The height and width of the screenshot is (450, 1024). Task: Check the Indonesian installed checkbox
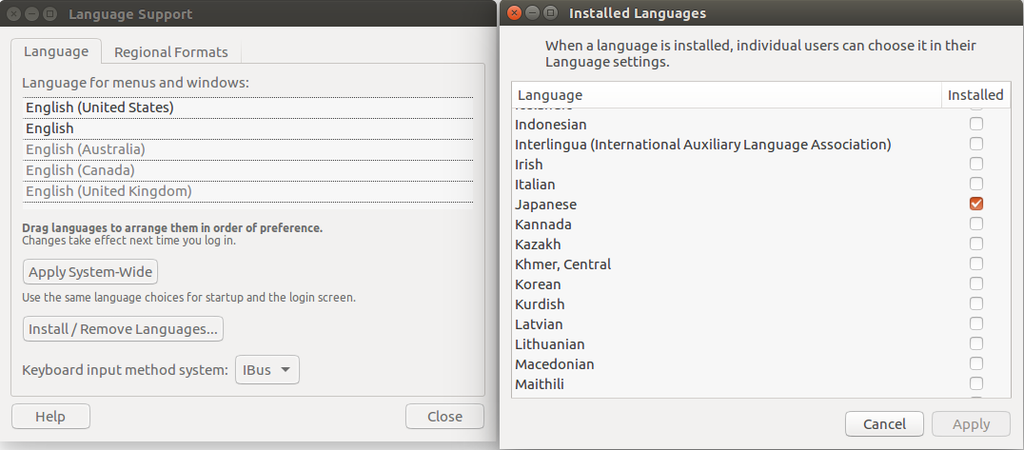976,123
